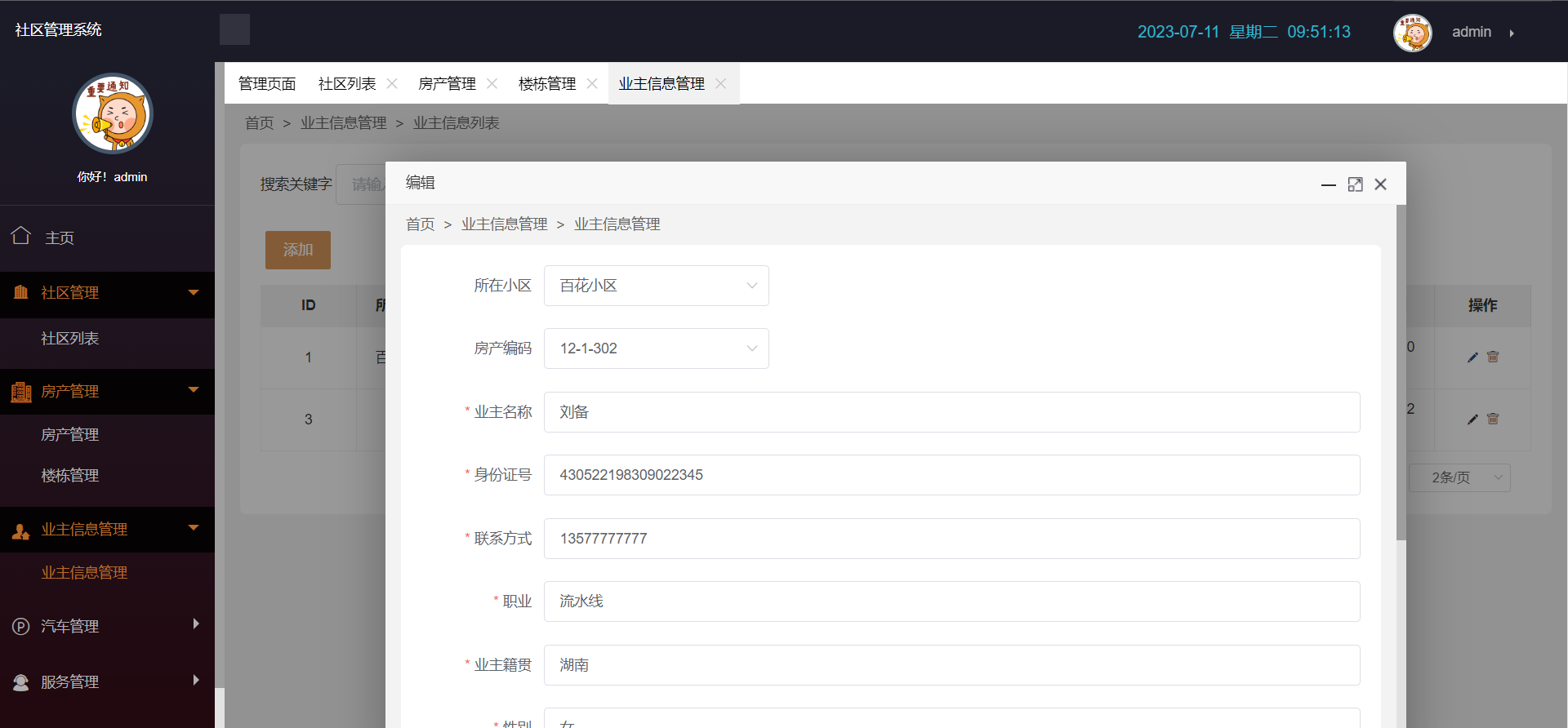Maximize the 编辑 dialog
The width and height of the screenshot is (1568, 728).
1355,184
